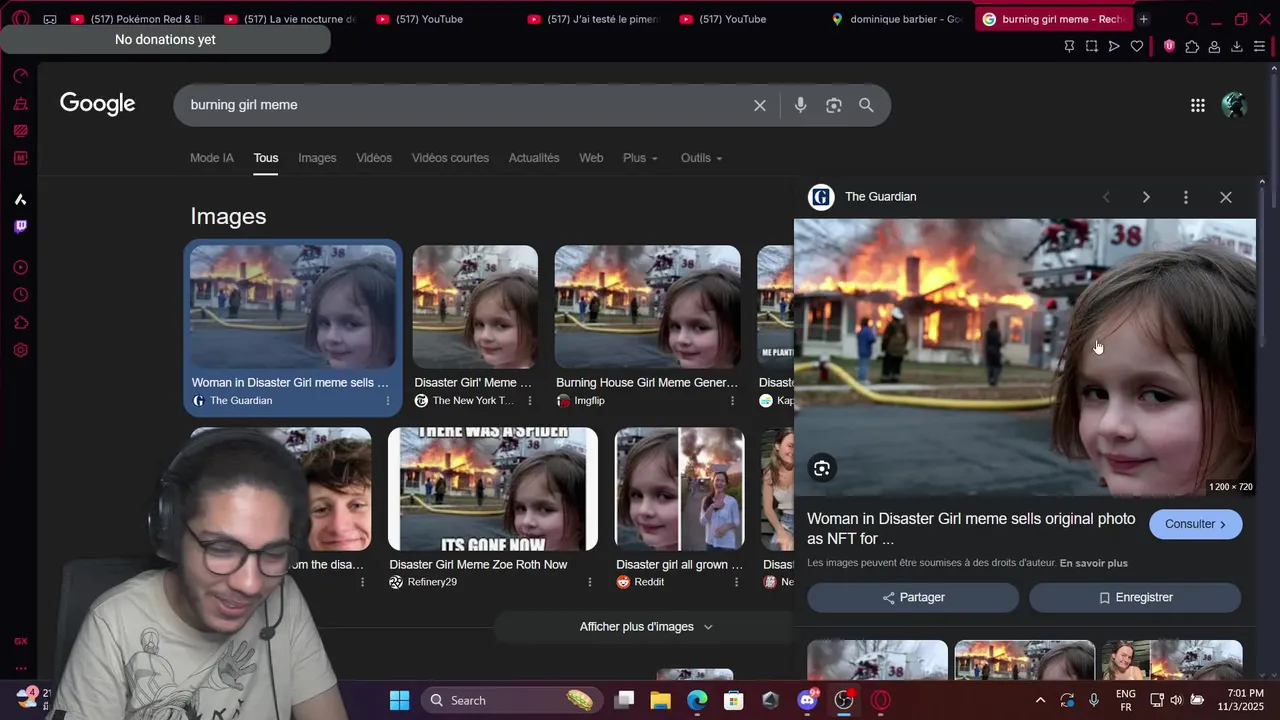Viewport: 1280px width, 720px height.
Task: Click the large Disaster Girl preview image
Action: (1024, 357)
